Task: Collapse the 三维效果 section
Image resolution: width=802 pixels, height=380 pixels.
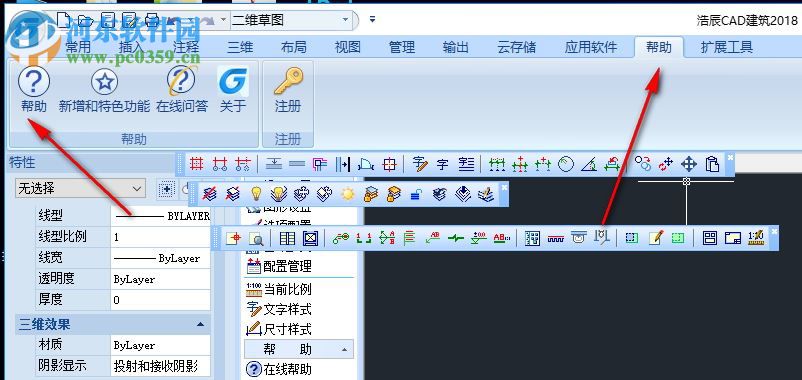Action: pyautogui.click(x=200, y=324)
